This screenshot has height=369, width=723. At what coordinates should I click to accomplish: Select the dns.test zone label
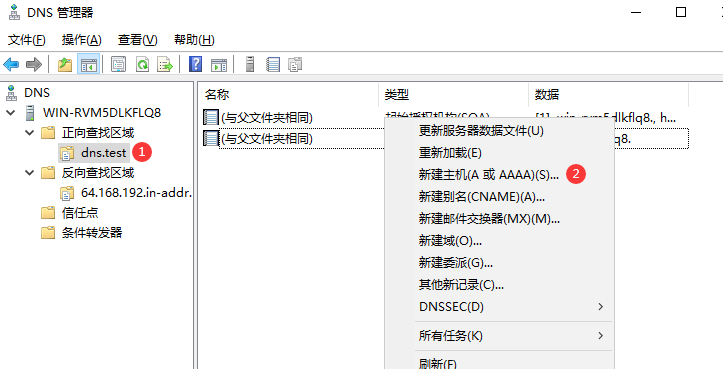104,153
